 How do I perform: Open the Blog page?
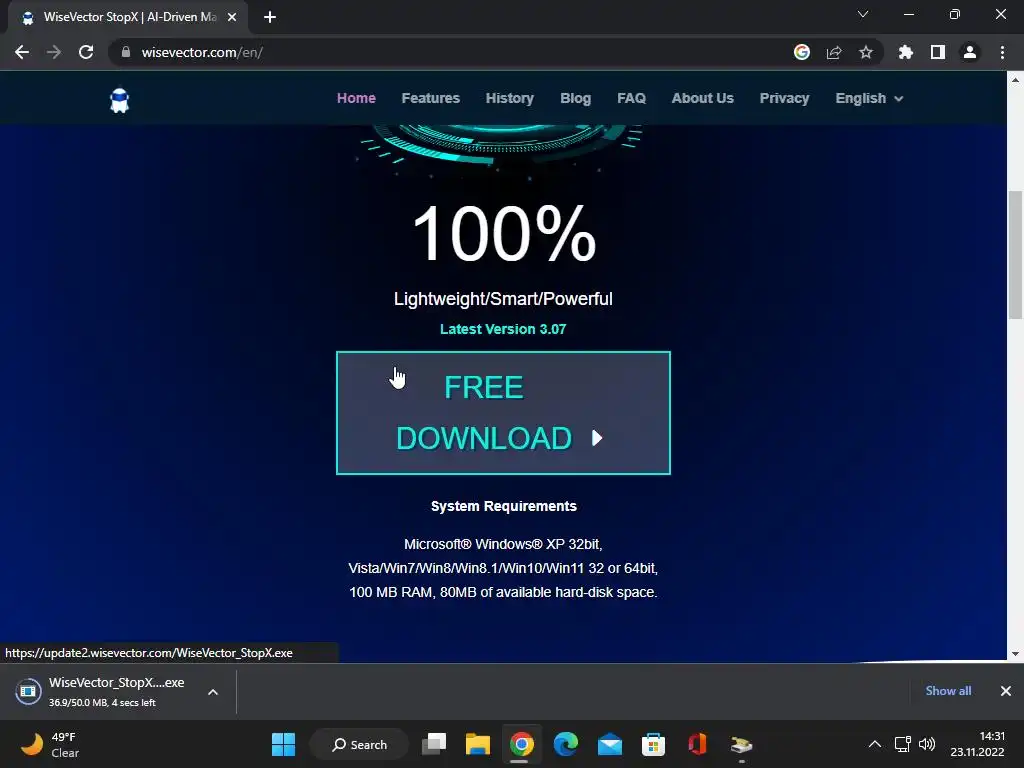(575, 99)
